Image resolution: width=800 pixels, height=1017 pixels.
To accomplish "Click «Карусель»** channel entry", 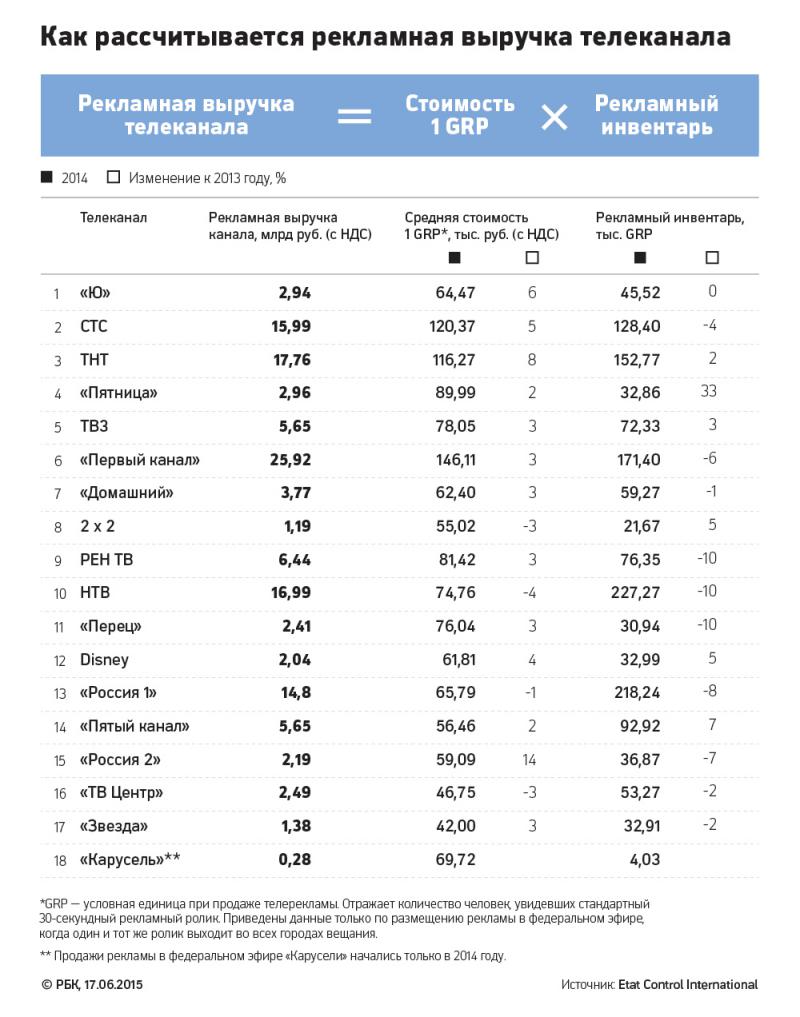I will [130, 859].
